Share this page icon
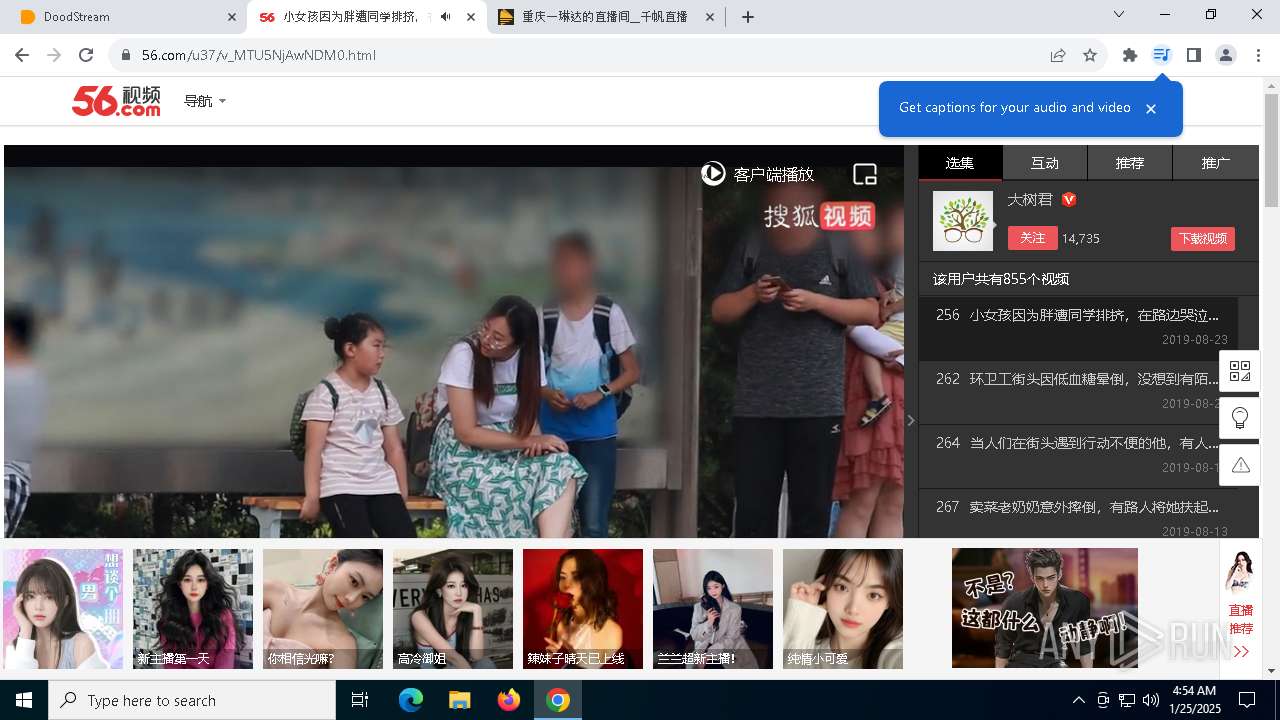The height and width of the screenshot is (720, 1280). coord(1058,55)
